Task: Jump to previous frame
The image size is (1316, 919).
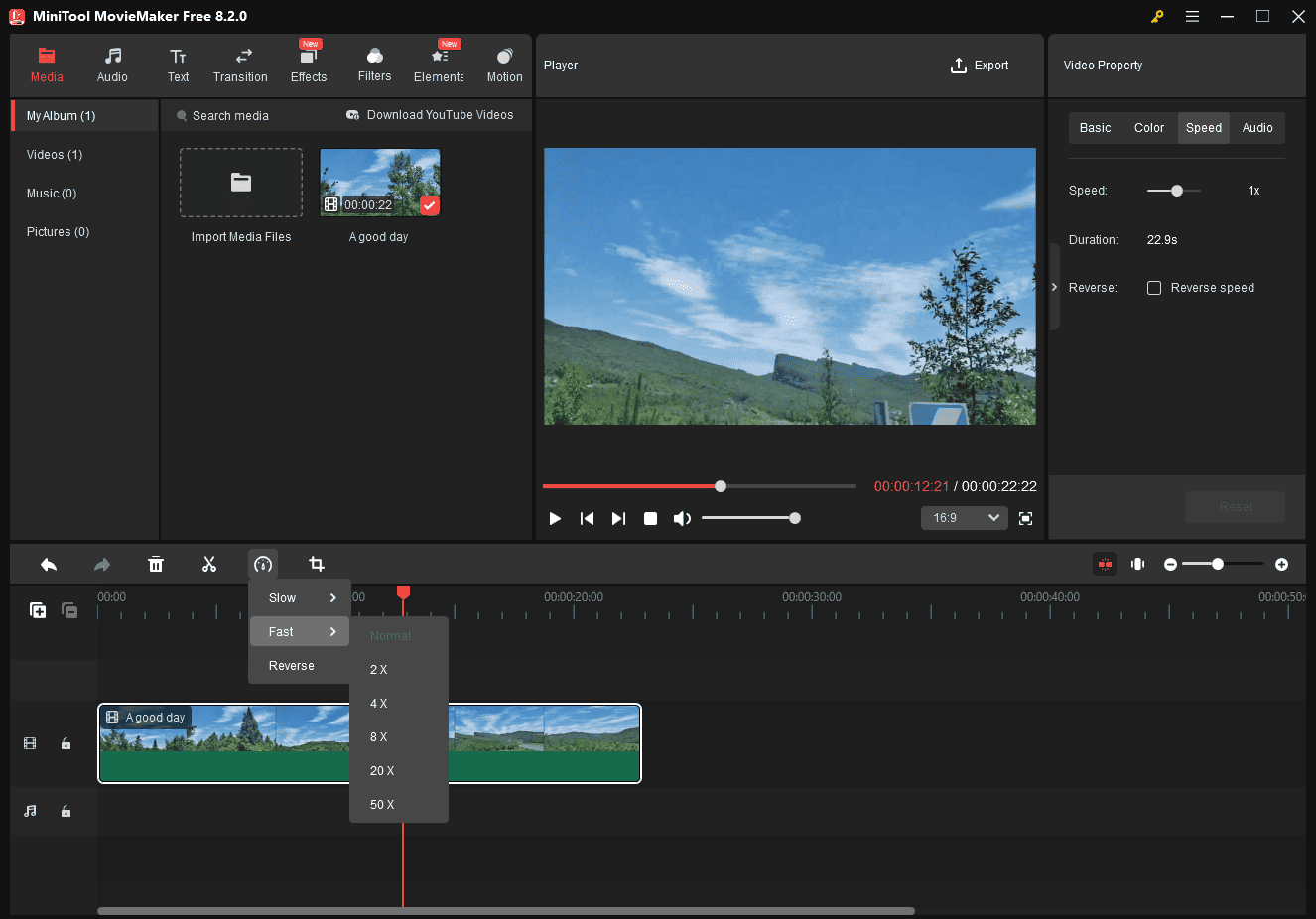Action: coord(587,518)
